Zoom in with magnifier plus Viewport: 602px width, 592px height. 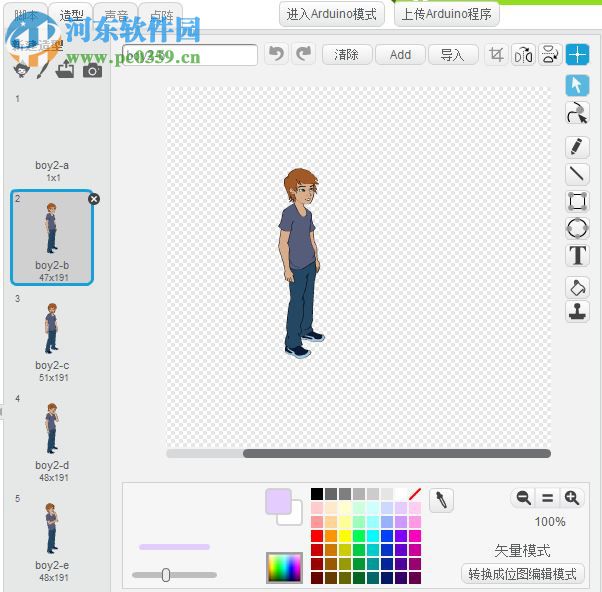tap(572, 498)
